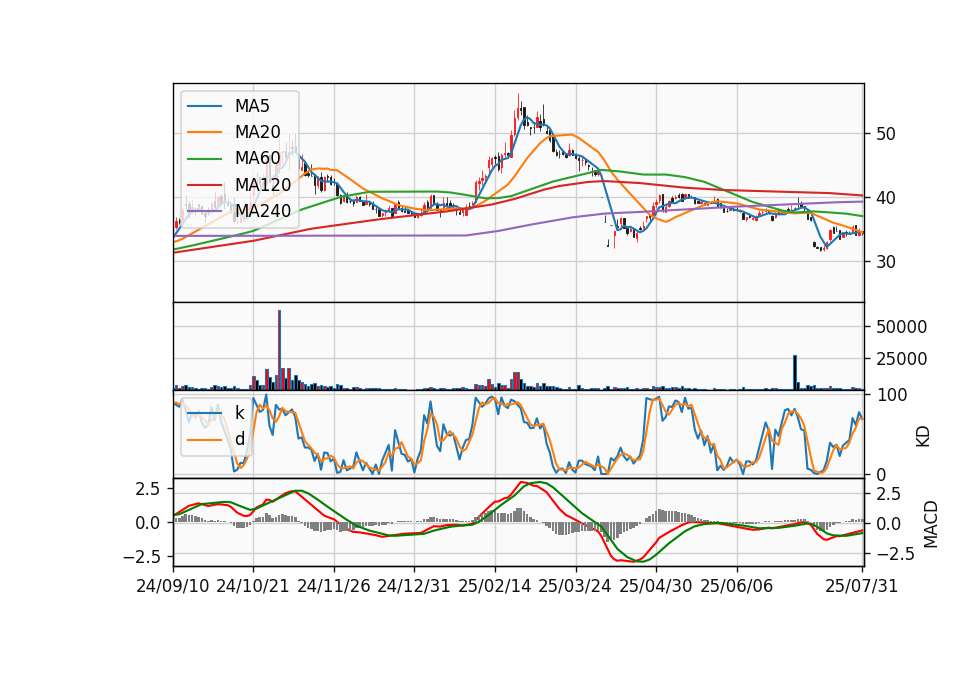960x690 pixels.
Task: Click the 24/11/26 date axis label
Action: pyautogui.click(x=334, y=586)
